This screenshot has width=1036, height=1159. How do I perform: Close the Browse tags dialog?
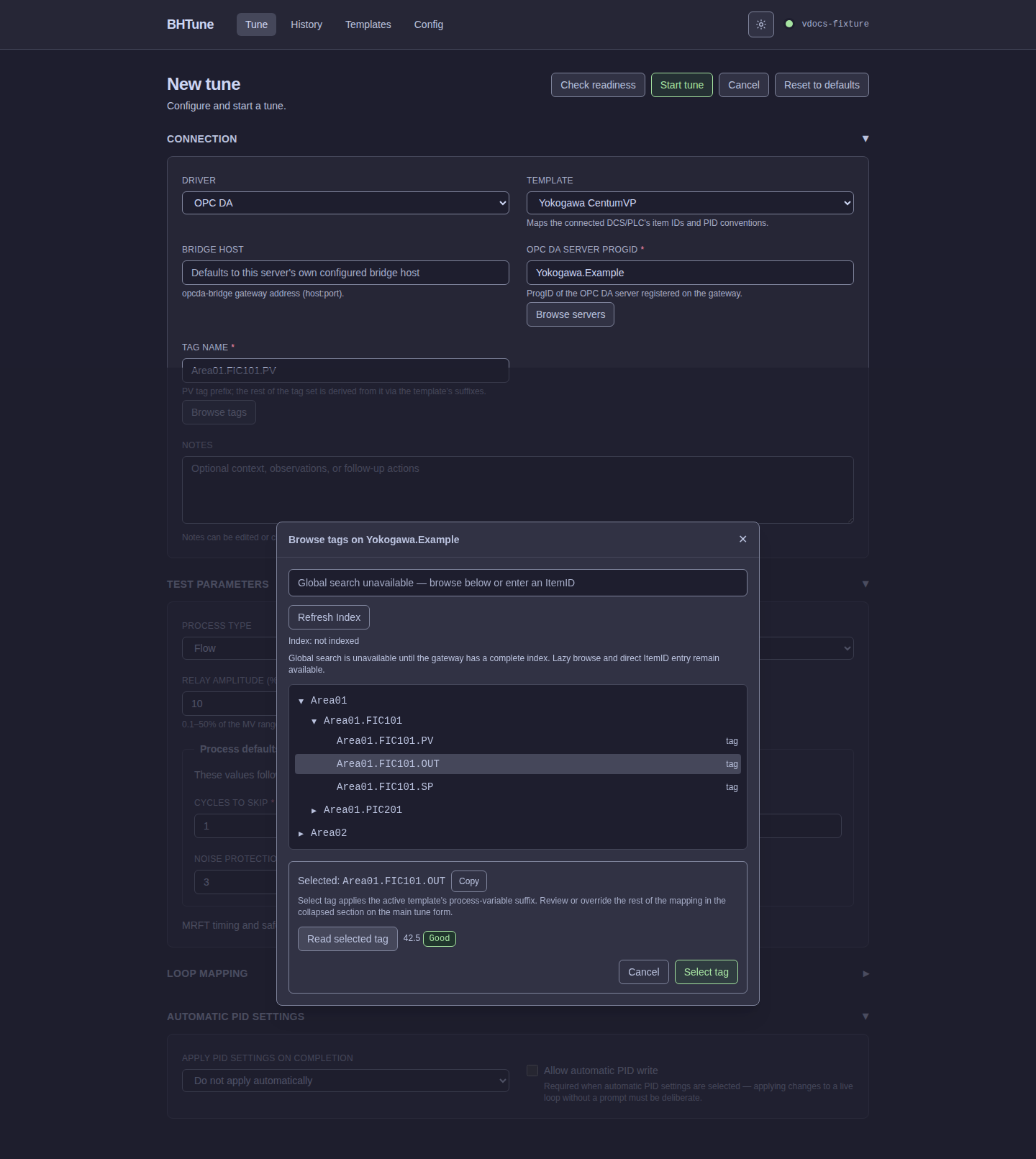click(742, 539)
